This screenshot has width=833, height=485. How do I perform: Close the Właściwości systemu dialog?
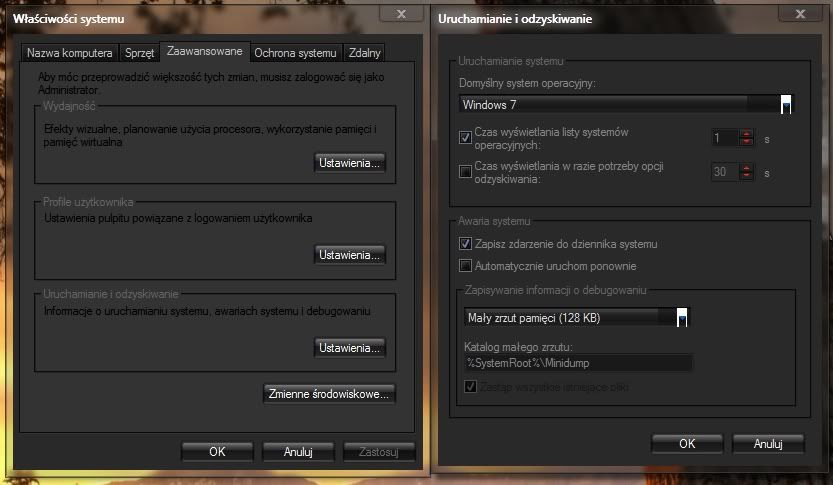[x=401, y=14]
